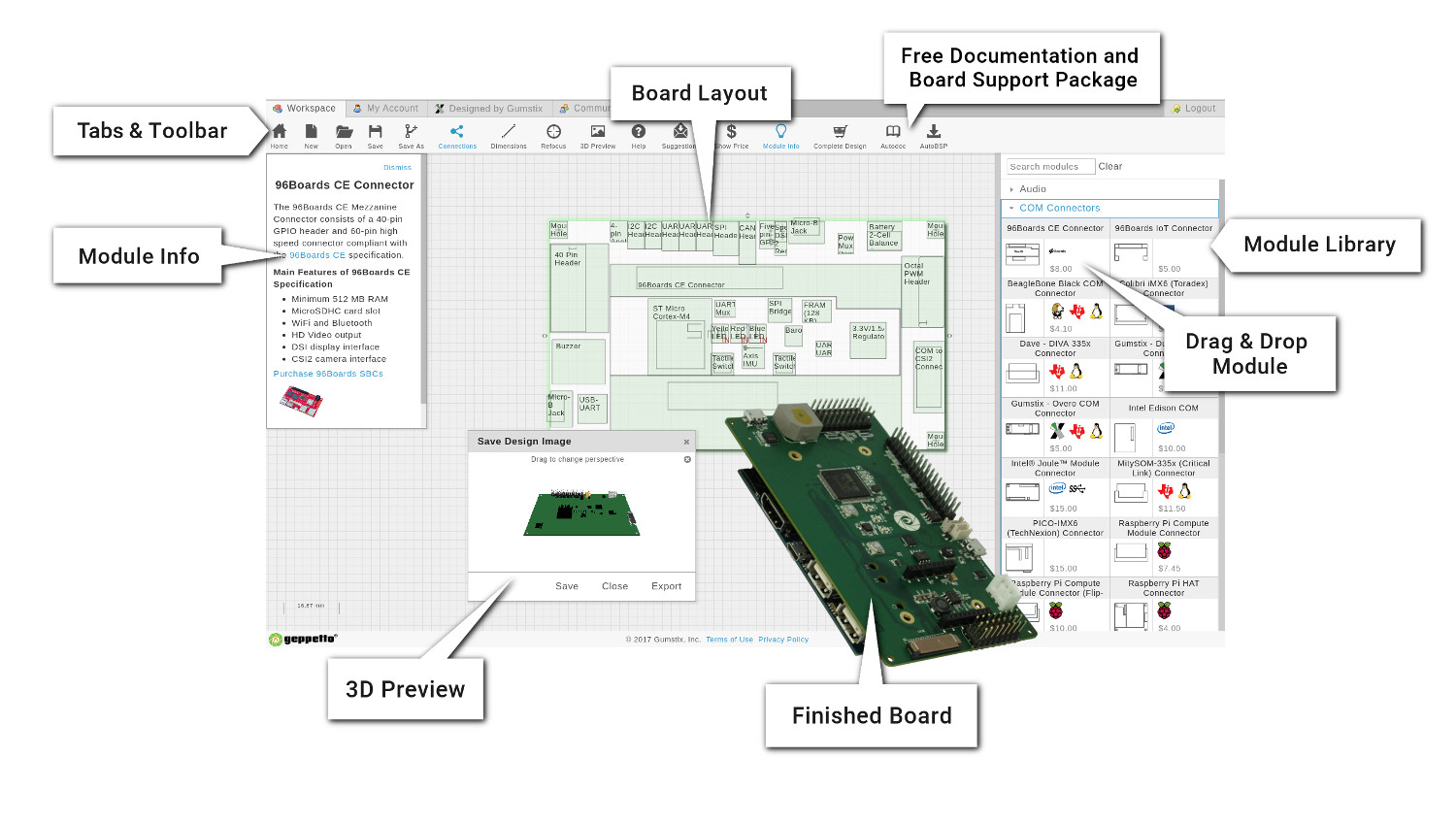Select the Raspberry Pi HAT Connector module
The height and width of the screenshot is (824, 1456).
(1164, 606)
